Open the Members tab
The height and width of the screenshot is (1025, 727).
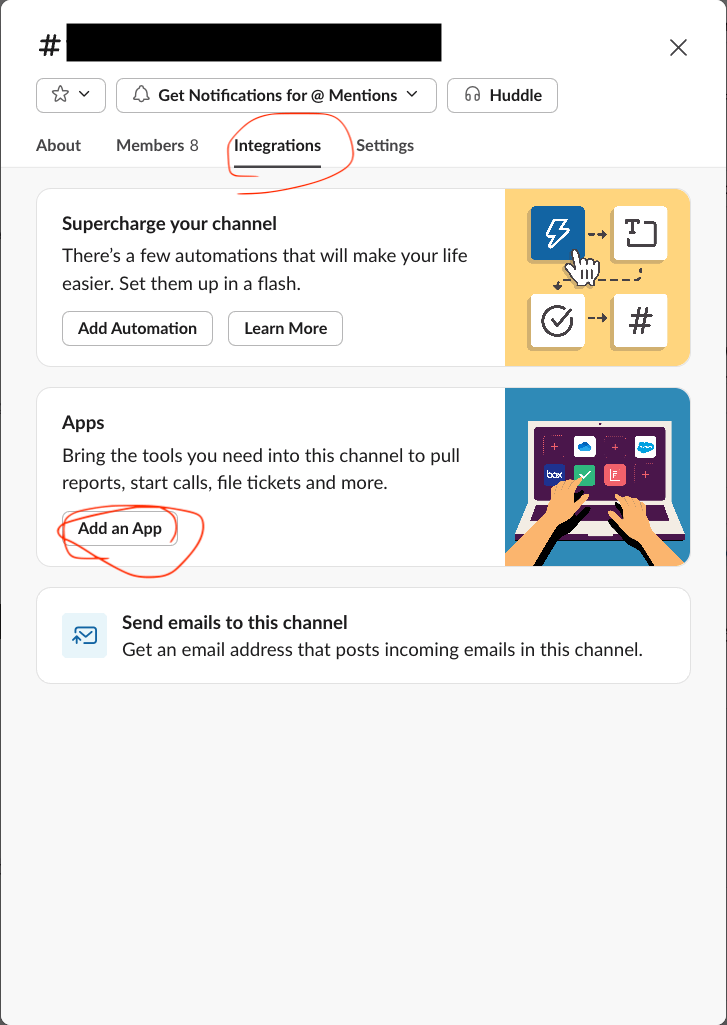157,145
